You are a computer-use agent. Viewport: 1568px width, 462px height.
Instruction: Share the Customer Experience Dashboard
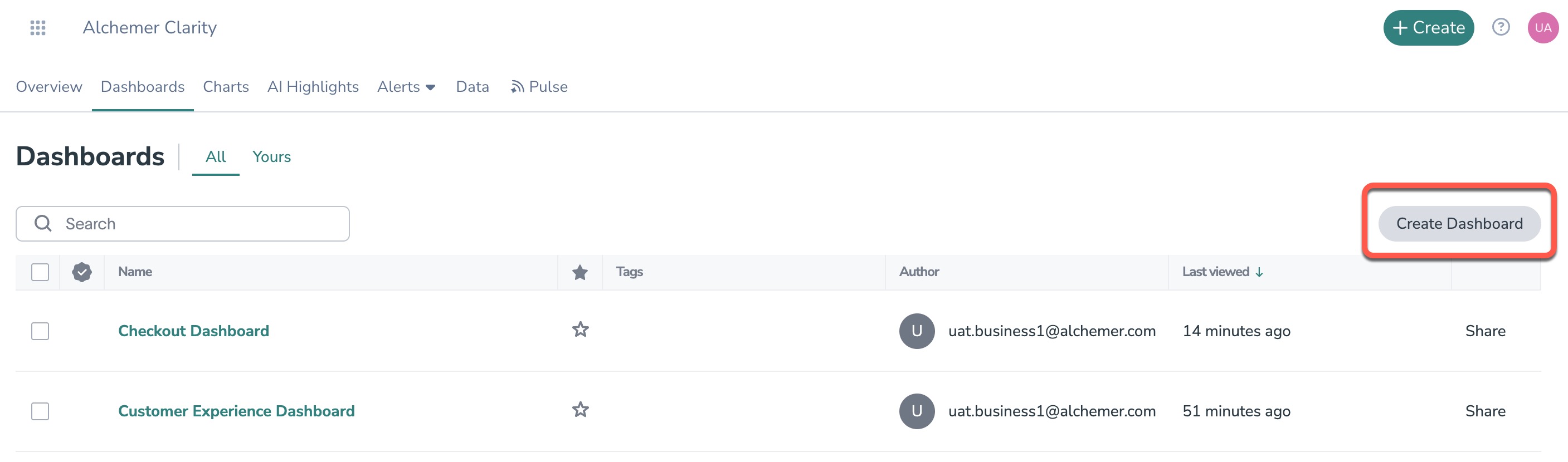pyautogui.click(x=1485, y=411)
